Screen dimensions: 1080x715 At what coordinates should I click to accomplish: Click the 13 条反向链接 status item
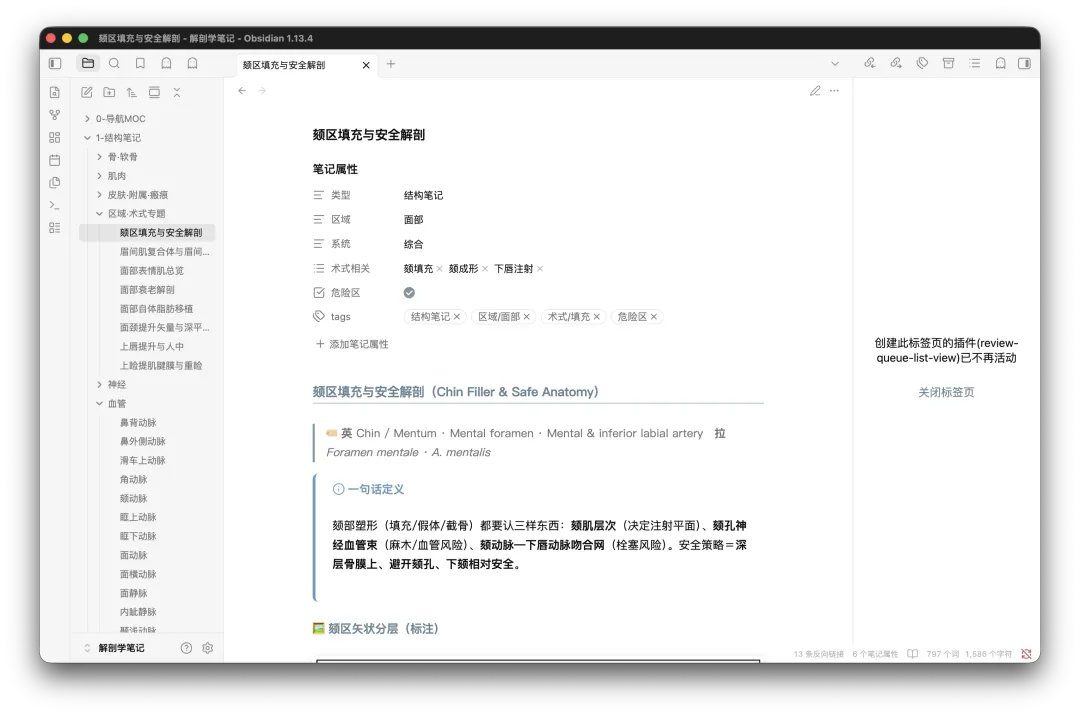point(818,654)
